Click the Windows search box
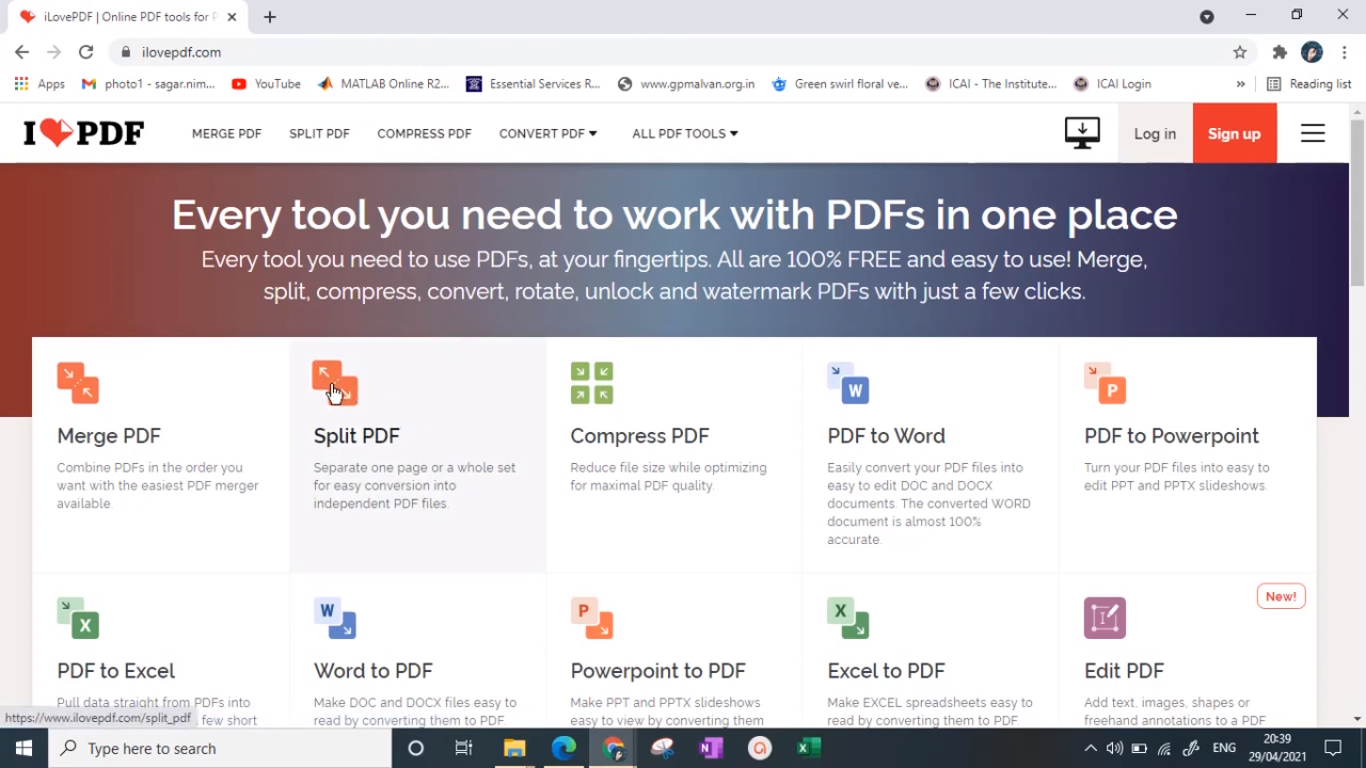 (220, 748)
